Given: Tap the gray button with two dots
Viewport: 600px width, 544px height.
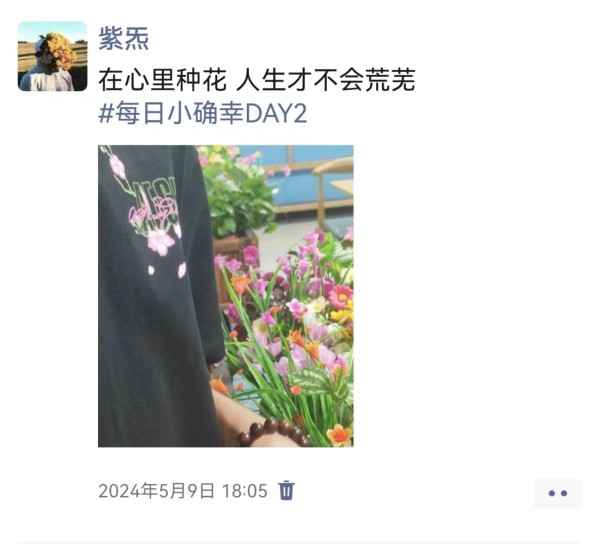Looking at the screenshot, I should coord(558,493).
